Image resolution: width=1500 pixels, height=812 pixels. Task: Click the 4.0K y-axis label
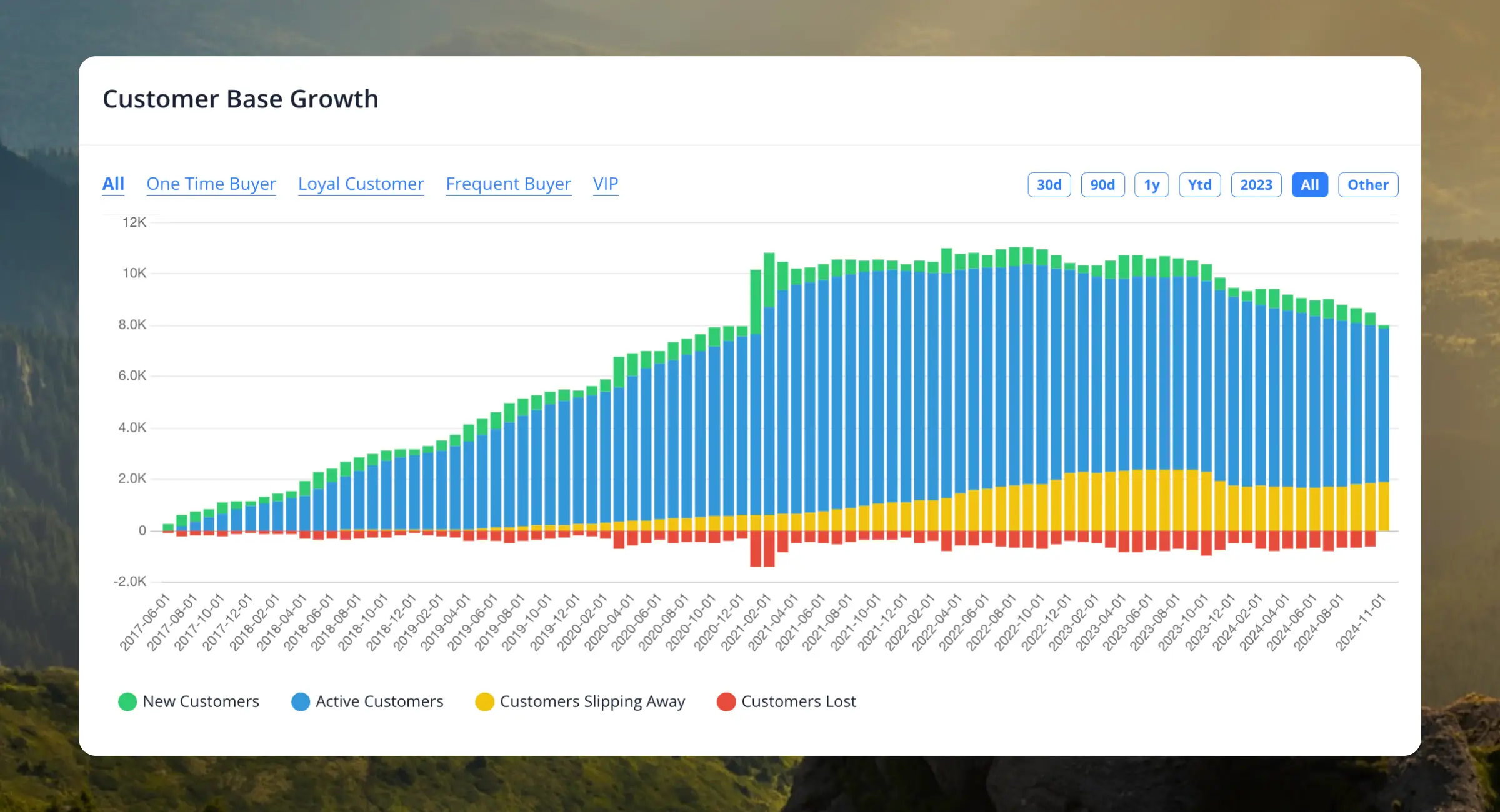132,428
